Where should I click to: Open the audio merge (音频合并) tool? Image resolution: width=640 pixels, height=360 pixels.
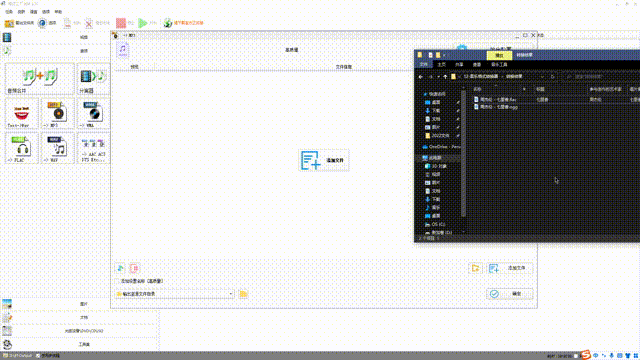pos(40,79)
